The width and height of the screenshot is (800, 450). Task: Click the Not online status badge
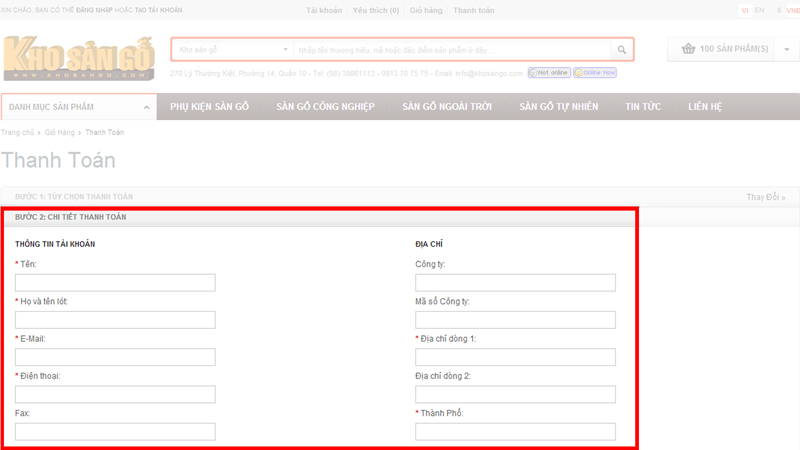549,73
